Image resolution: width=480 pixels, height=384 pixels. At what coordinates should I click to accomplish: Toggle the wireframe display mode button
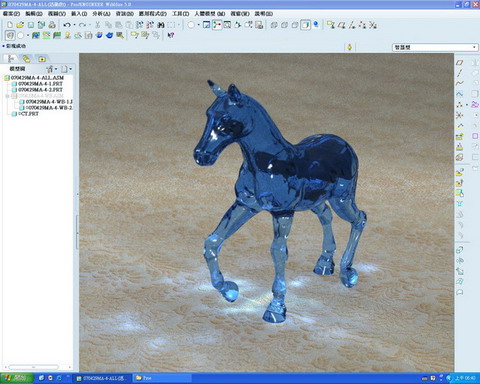(x=274, y=25)
